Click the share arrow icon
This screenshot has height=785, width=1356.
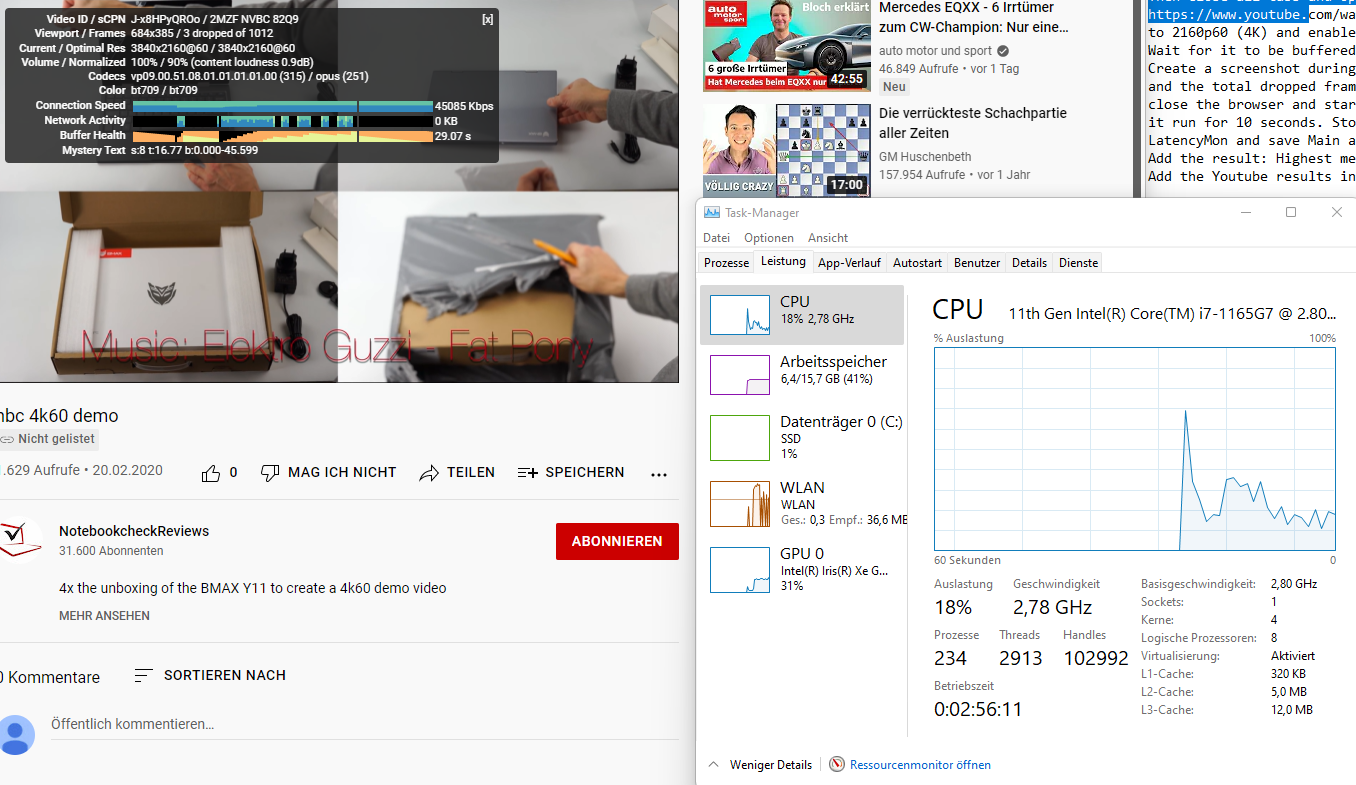[x=429, y=473]
